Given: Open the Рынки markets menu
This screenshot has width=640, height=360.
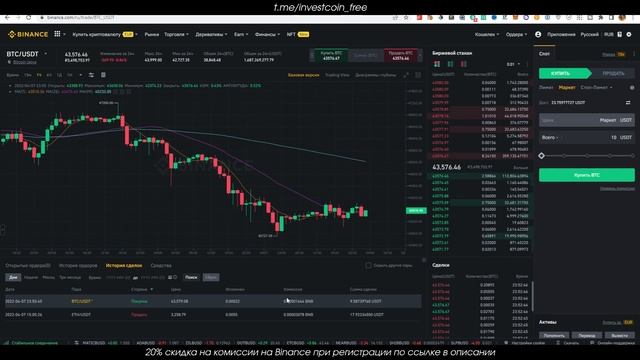Looking at the screenshot, I should 151,34.
